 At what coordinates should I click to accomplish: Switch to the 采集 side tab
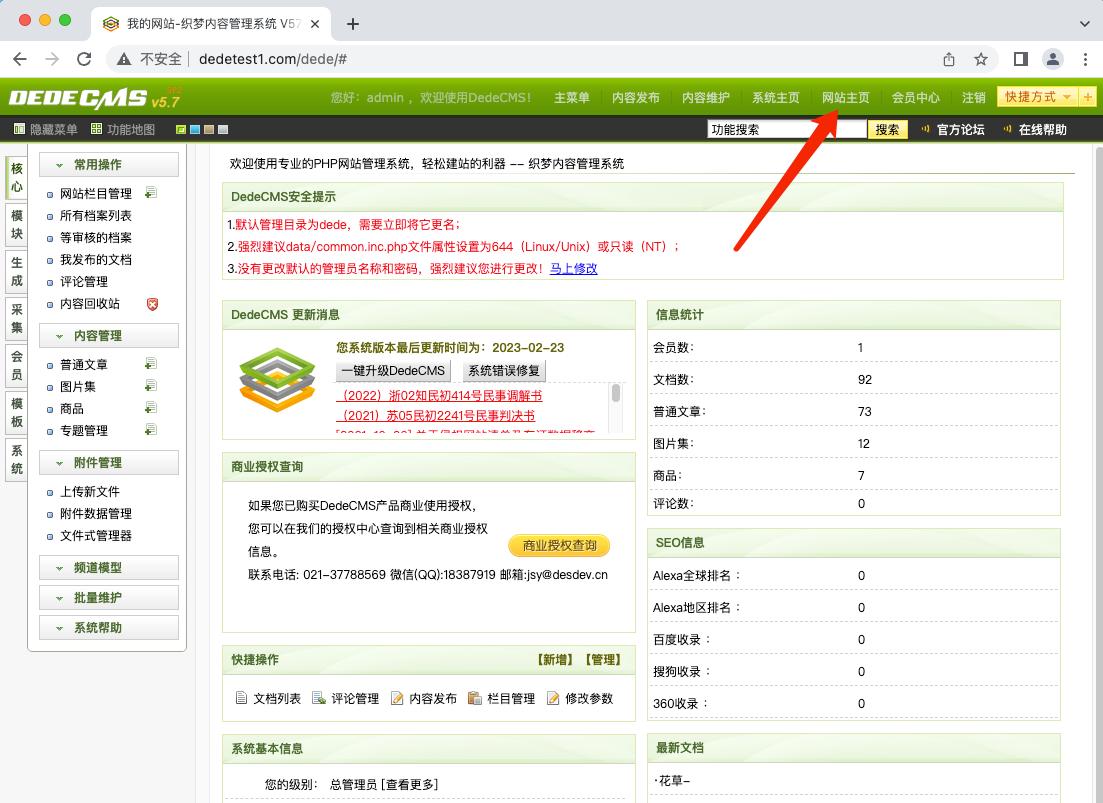pyautogui.click(x=16, y=319)
